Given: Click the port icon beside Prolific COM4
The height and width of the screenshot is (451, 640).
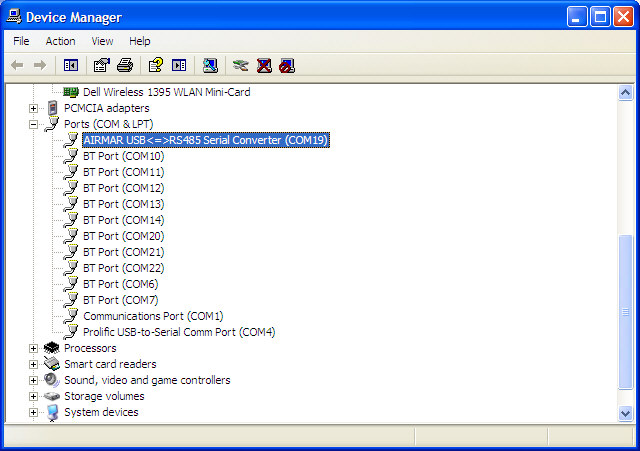Looking at the screenshot, I should tap(71, 332).
